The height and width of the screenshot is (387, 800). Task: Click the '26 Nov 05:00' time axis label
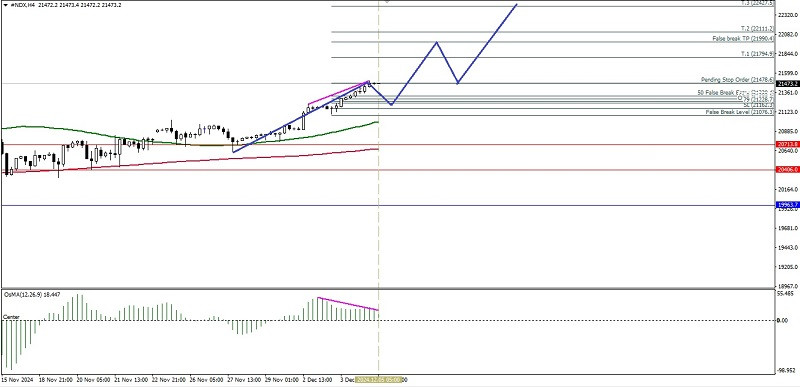click(x=207, y=380)
